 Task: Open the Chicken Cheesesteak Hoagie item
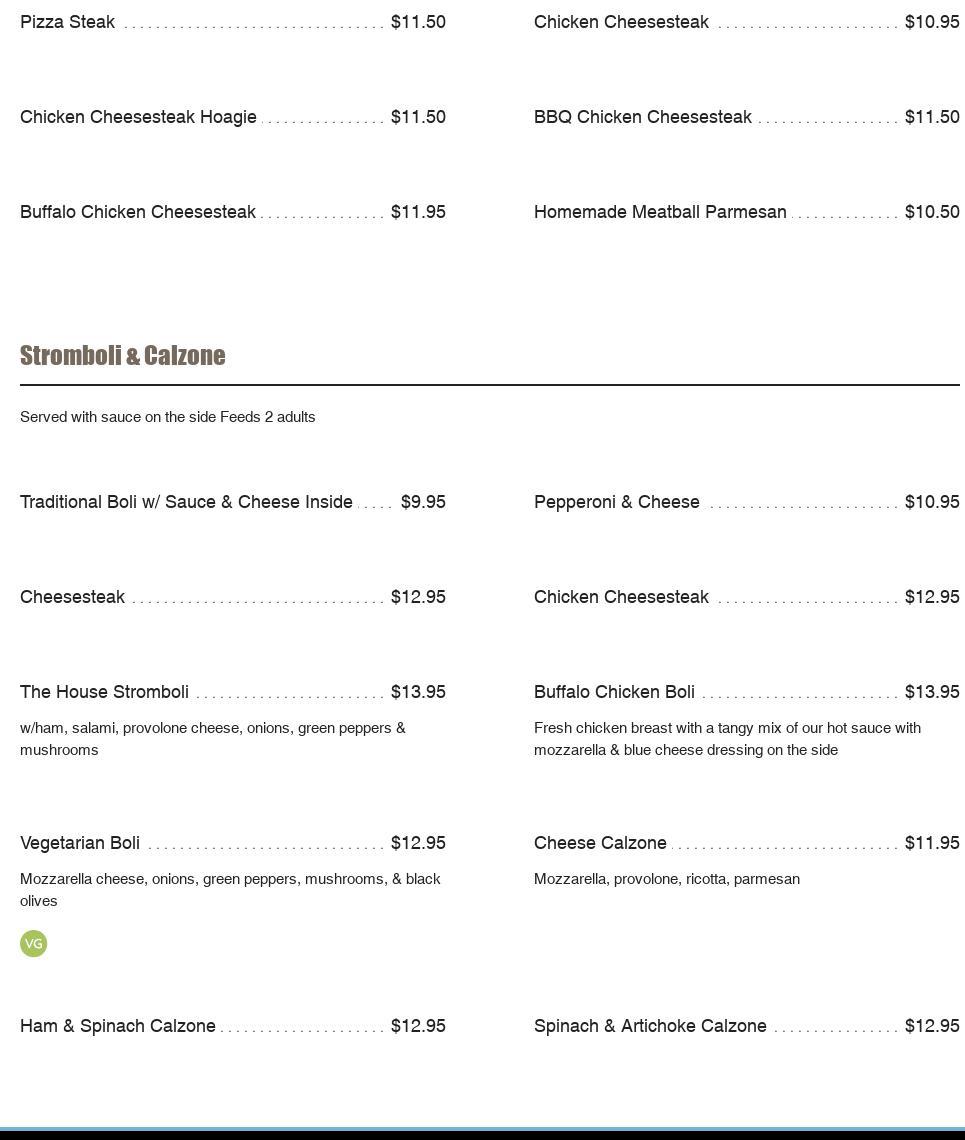(138, 117)
